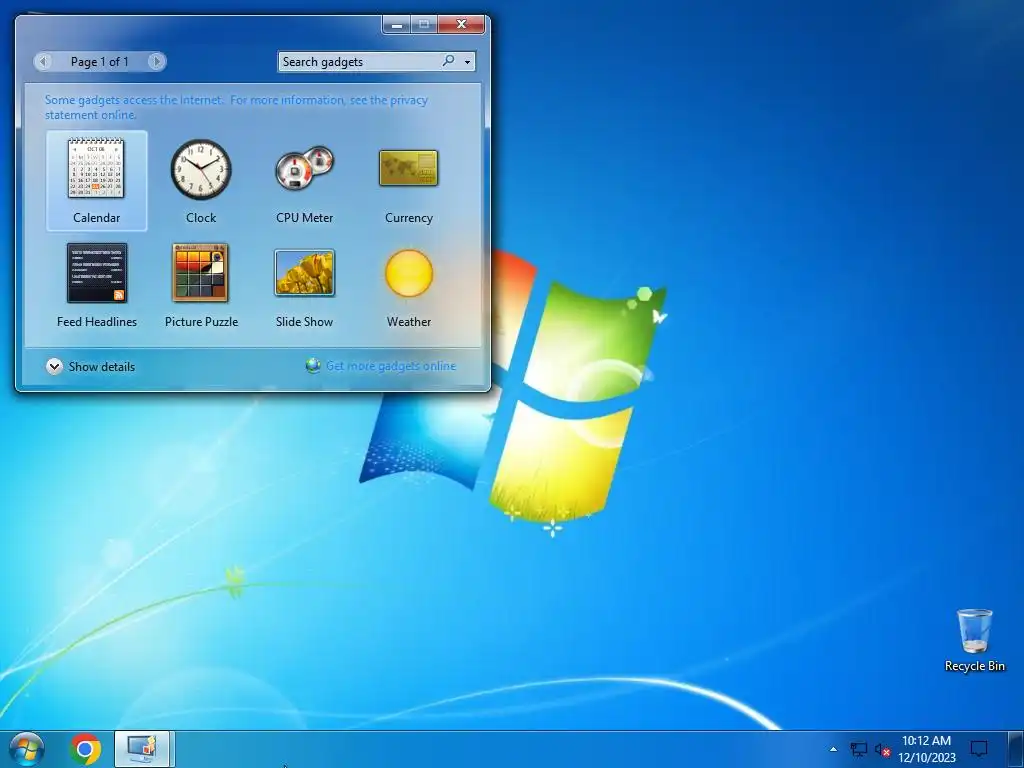
Task: Select the Feed Headlines gadget icon
Action: click(97, 273)
